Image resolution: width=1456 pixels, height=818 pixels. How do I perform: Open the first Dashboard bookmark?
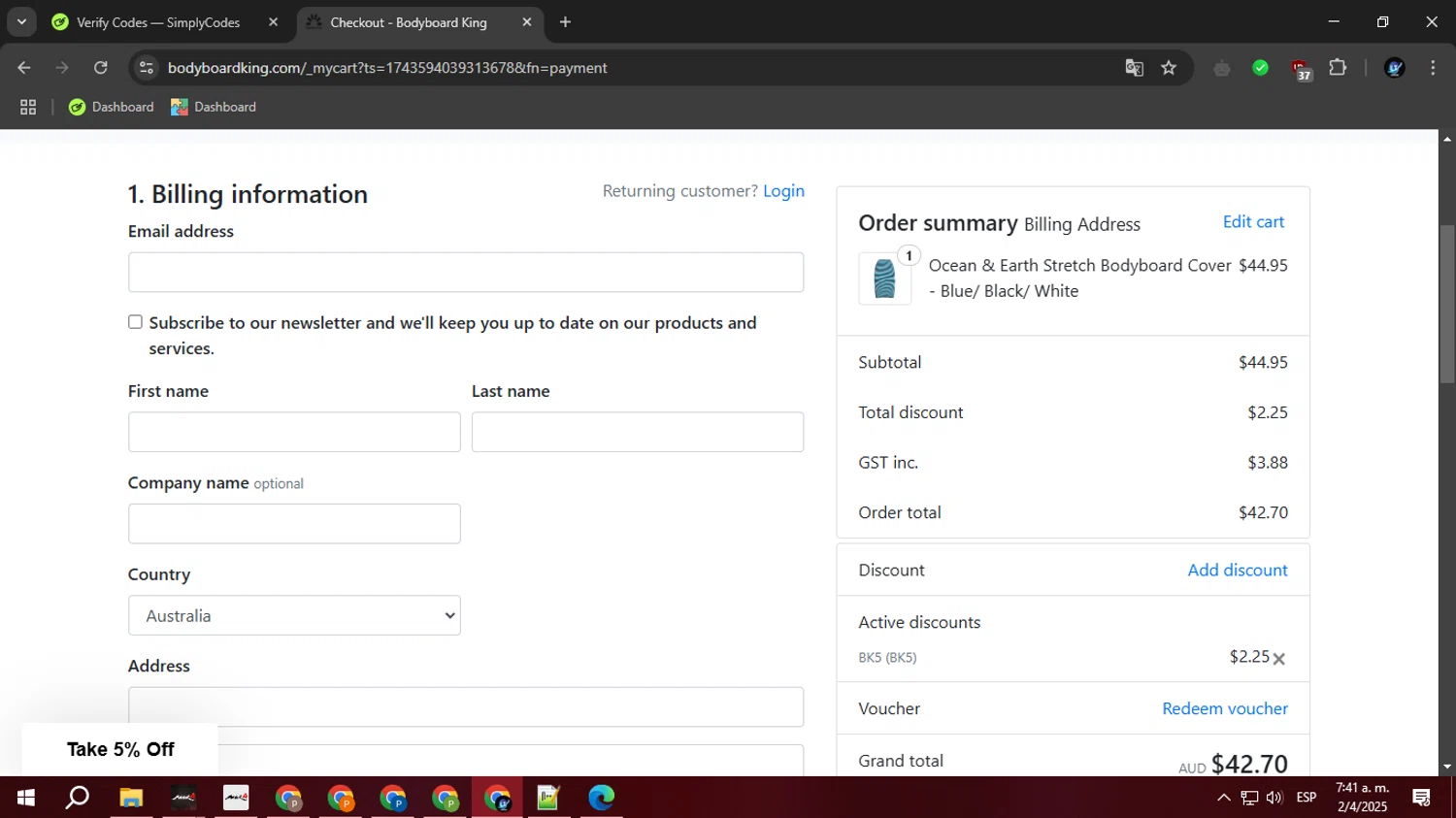pyautogui.click(x=112, y=107)
